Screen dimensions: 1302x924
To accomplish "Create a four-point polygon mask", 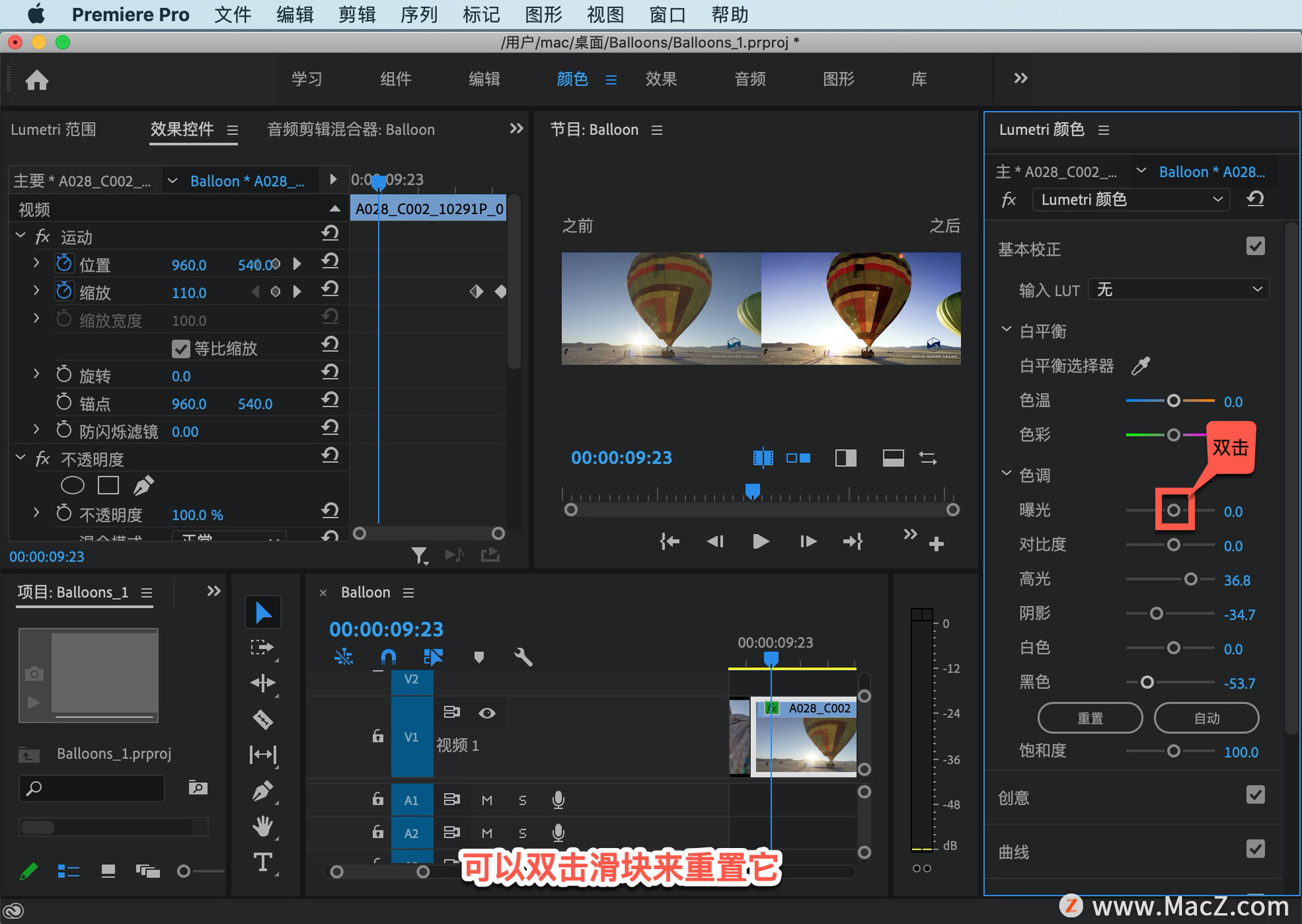I will [108, 485].
